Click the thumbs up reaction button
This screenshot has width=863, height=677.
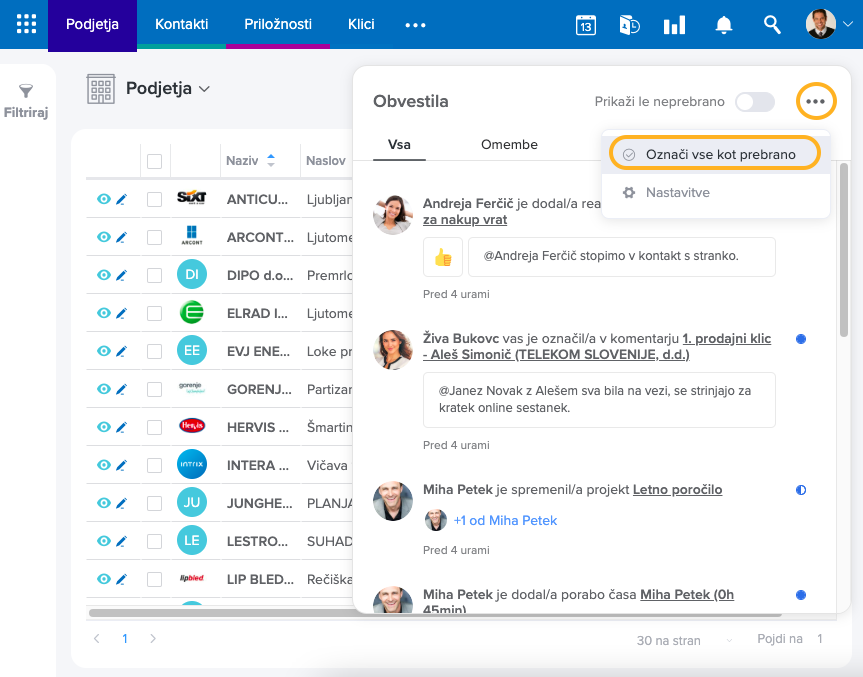point(442,257)
